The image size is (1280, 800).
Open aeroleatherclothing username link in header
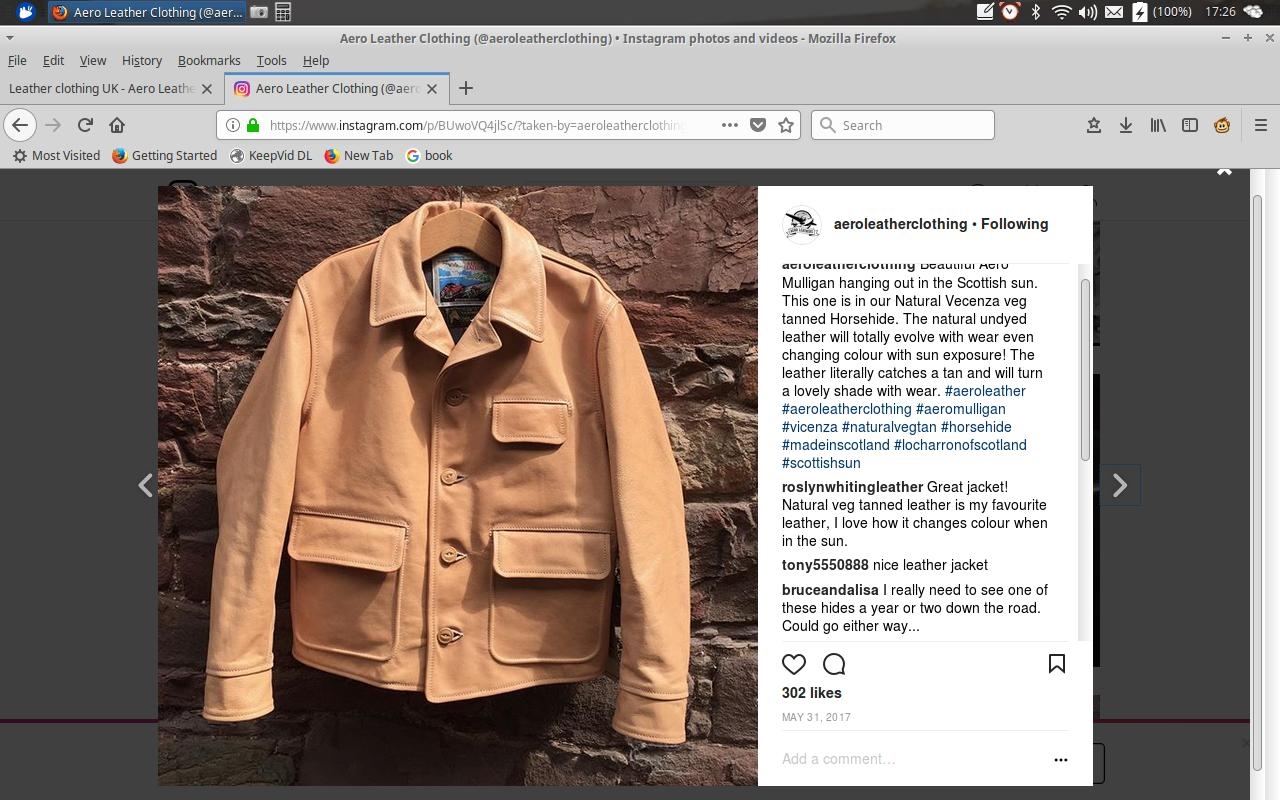pyautogui.click(x=900, y=224)
